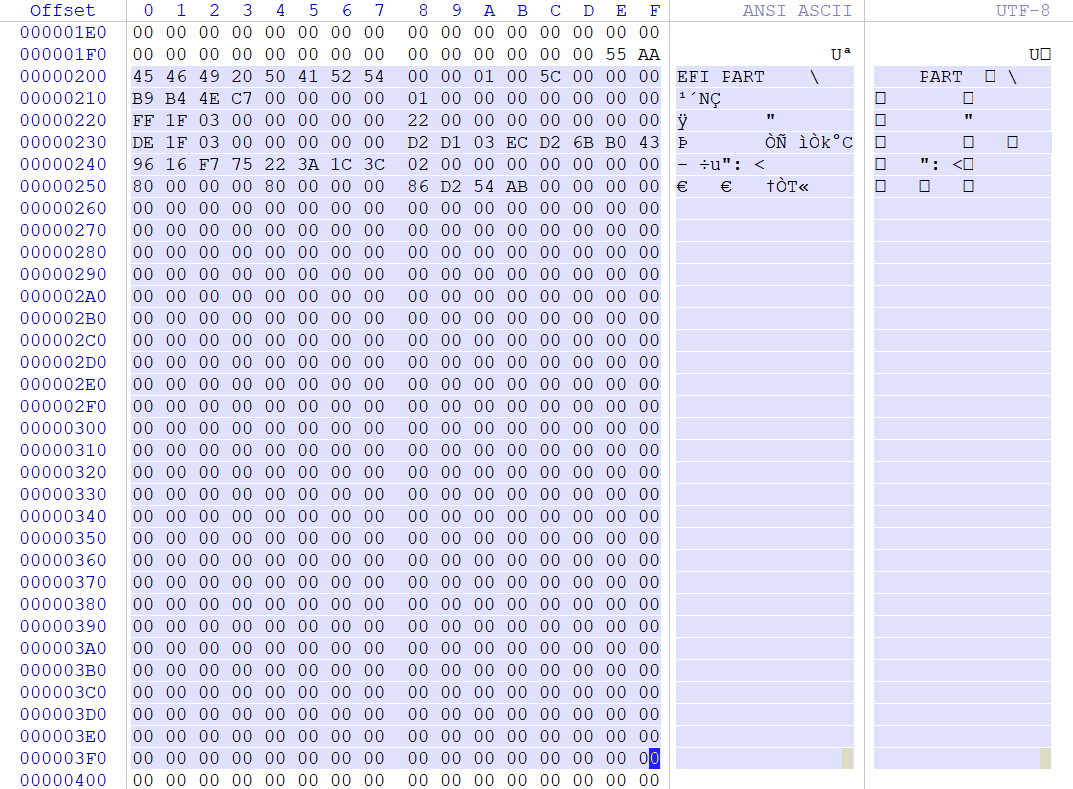
Task: Click the Offset column header
Action: 62,10
